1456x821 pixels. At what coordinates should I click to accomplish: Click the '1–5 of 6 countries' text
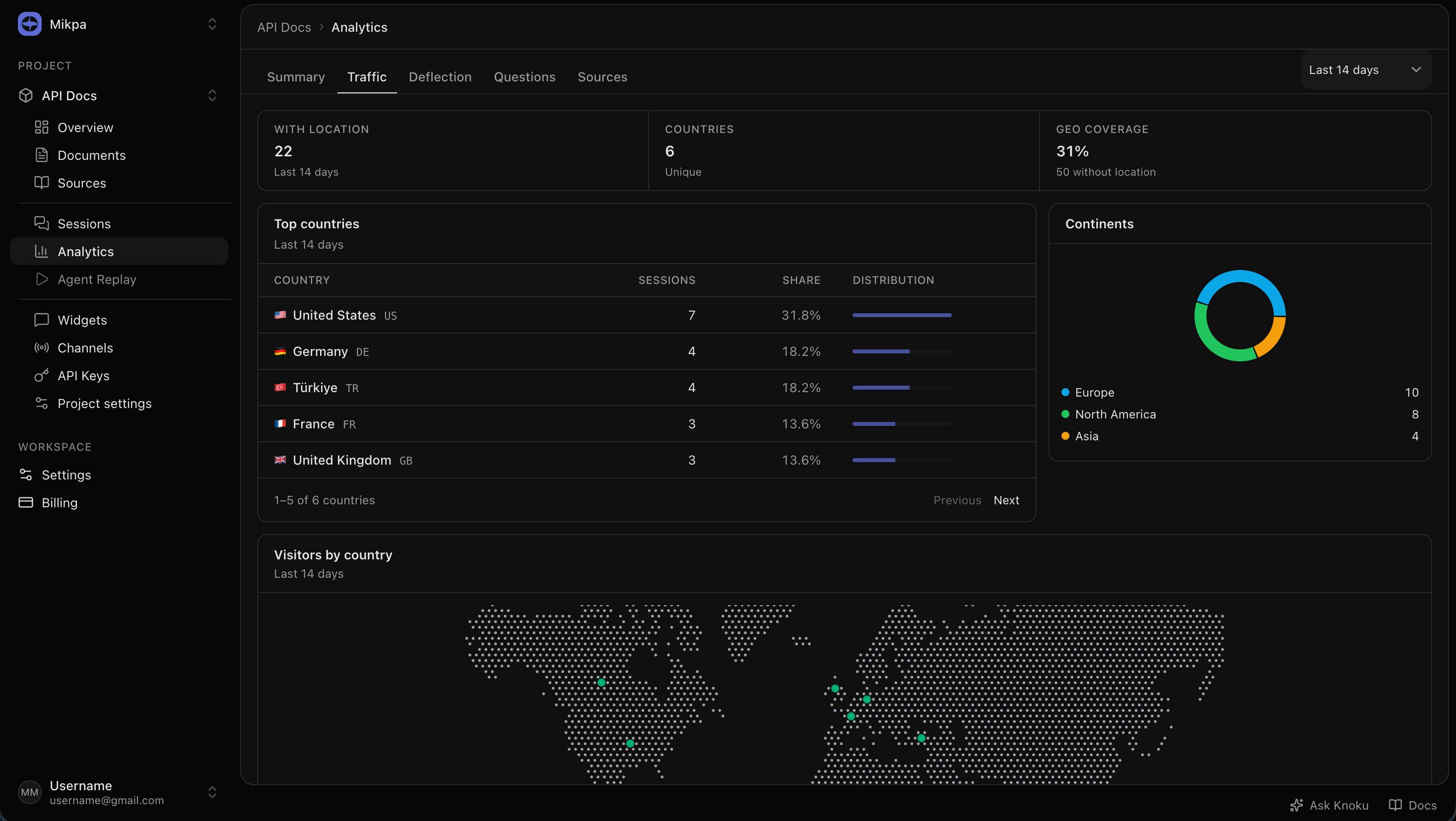pos(324,500)
